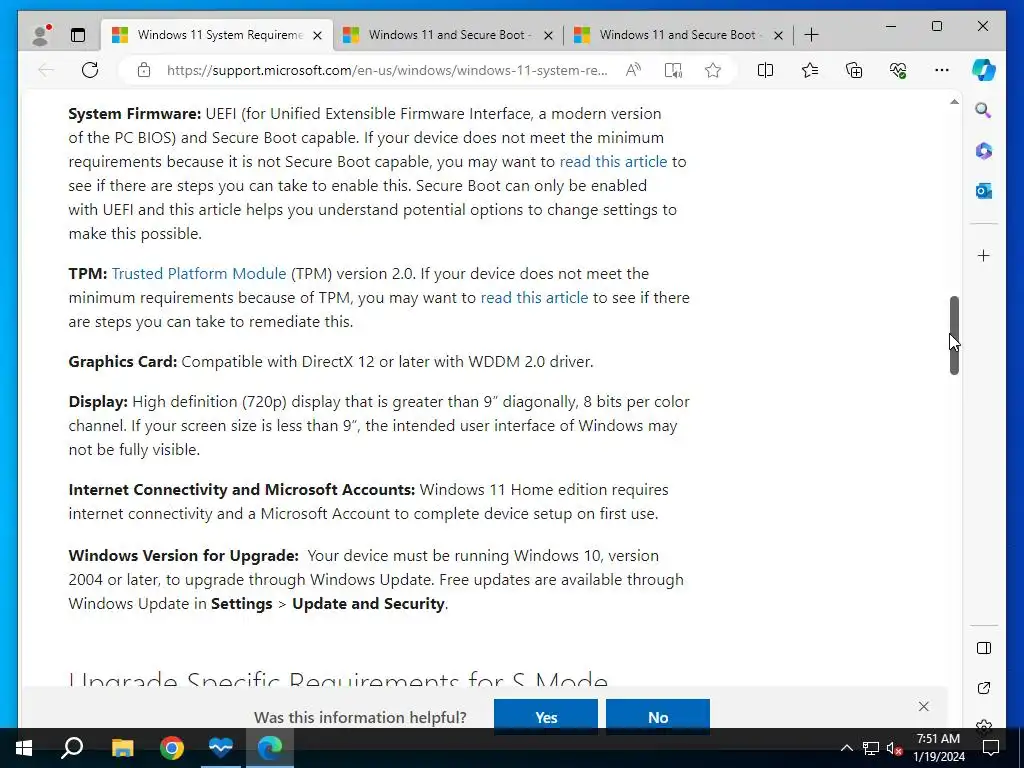Add a sidebar app with plus icon
The height and width of the screenshot is (768, 1024).
984,255
